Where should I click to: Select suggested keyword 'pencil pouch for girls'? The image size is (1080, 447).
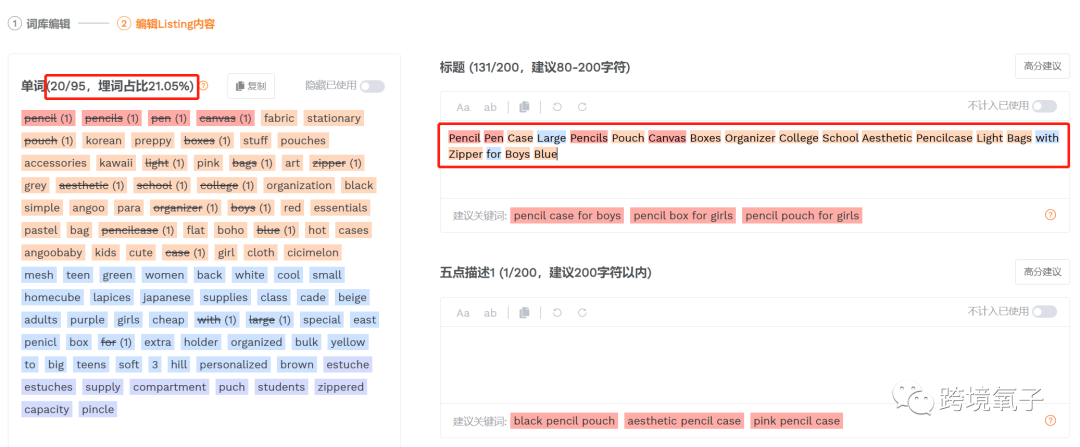click(802, 216)
